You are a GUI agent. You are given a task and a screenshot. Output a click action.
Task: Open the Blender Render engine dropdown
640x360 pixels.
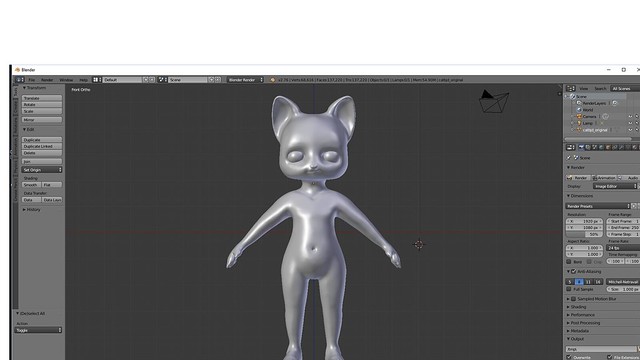245,80
